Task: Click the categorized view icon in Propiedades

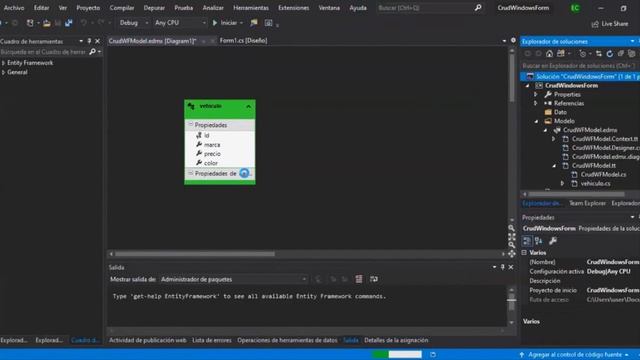Action: pos(527,241)
